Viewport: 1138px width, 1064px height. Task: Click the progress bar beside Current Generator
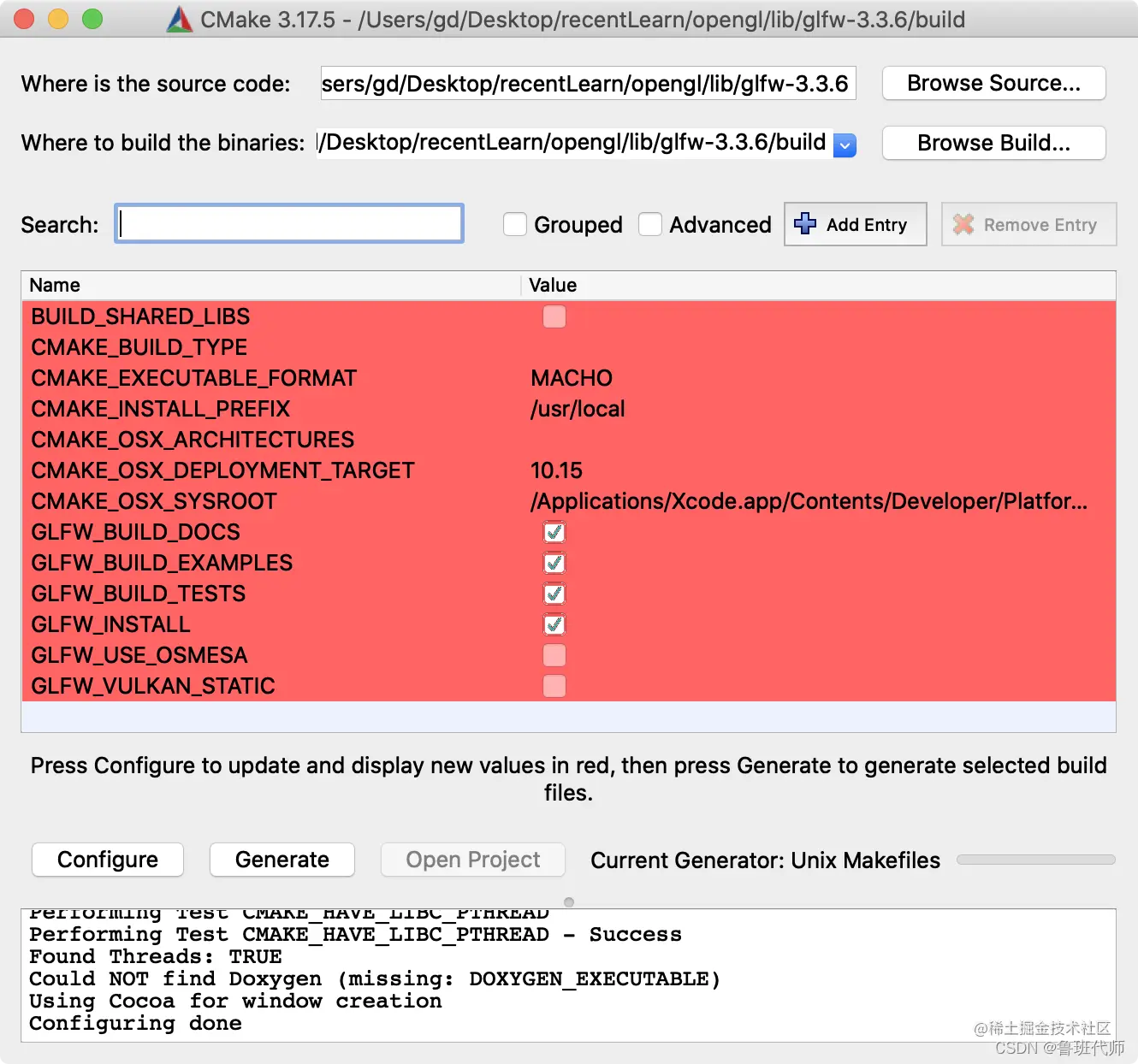[1036, 860]
